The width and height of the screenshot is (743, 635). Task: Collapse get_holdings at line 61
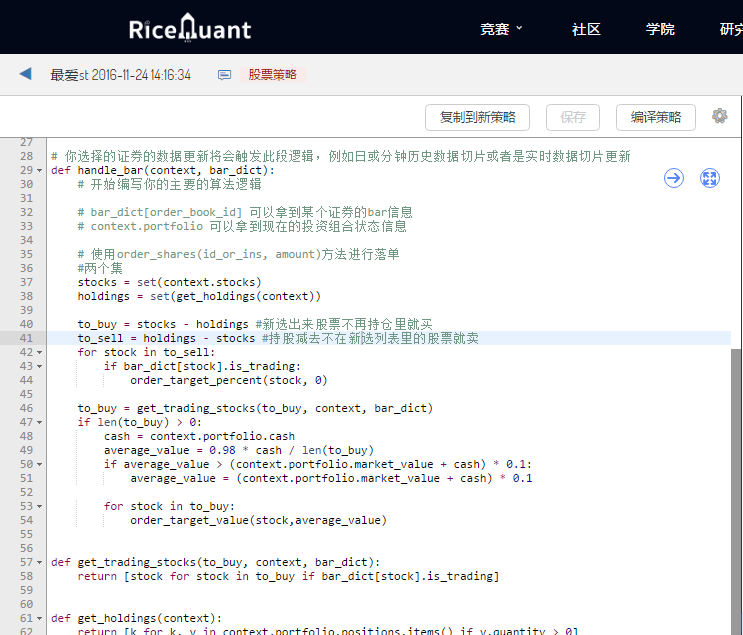pyautogui.click(x=39, y=618)
